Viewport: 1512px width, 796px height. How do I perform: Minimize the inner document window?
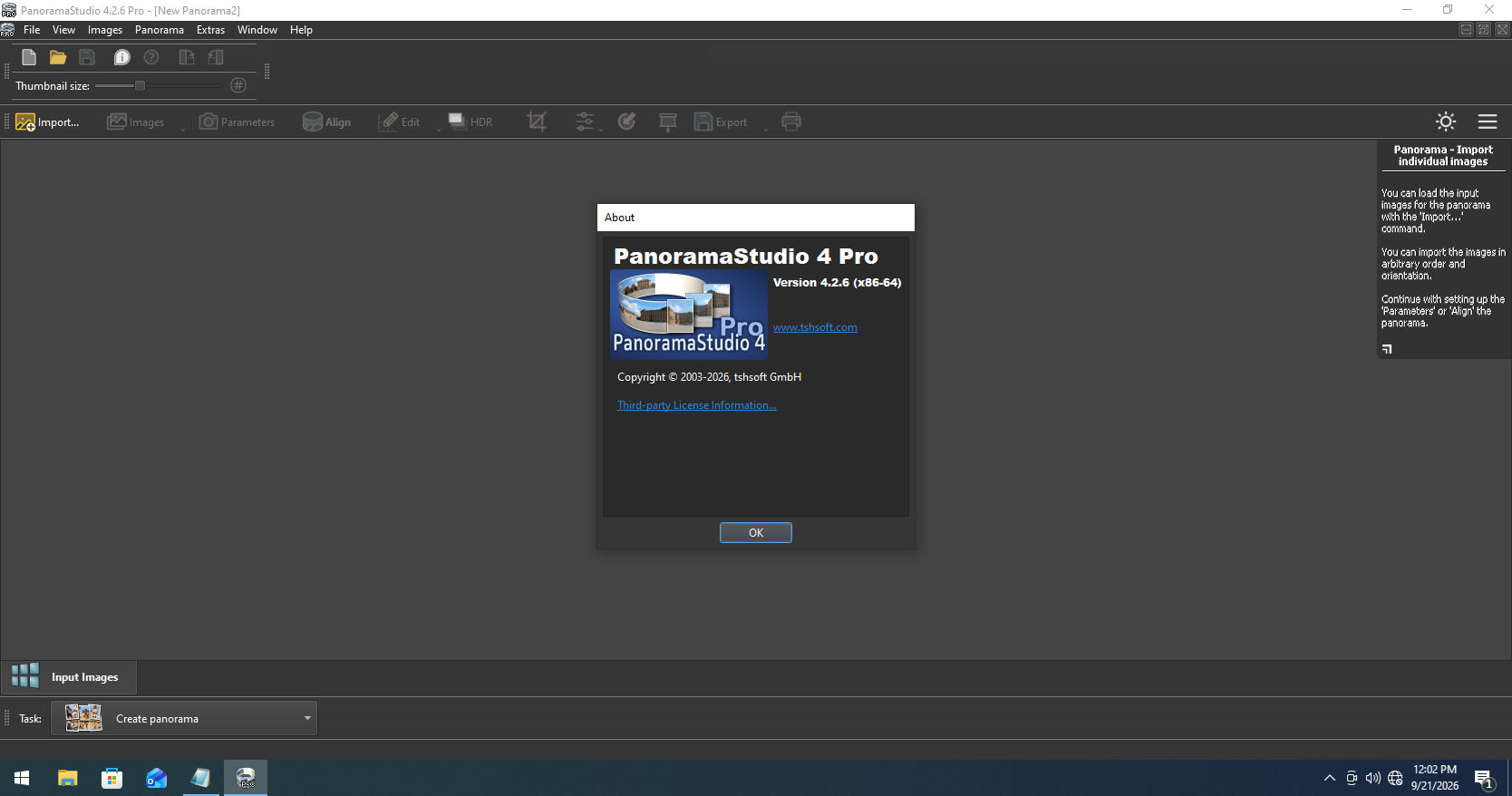1466,30
